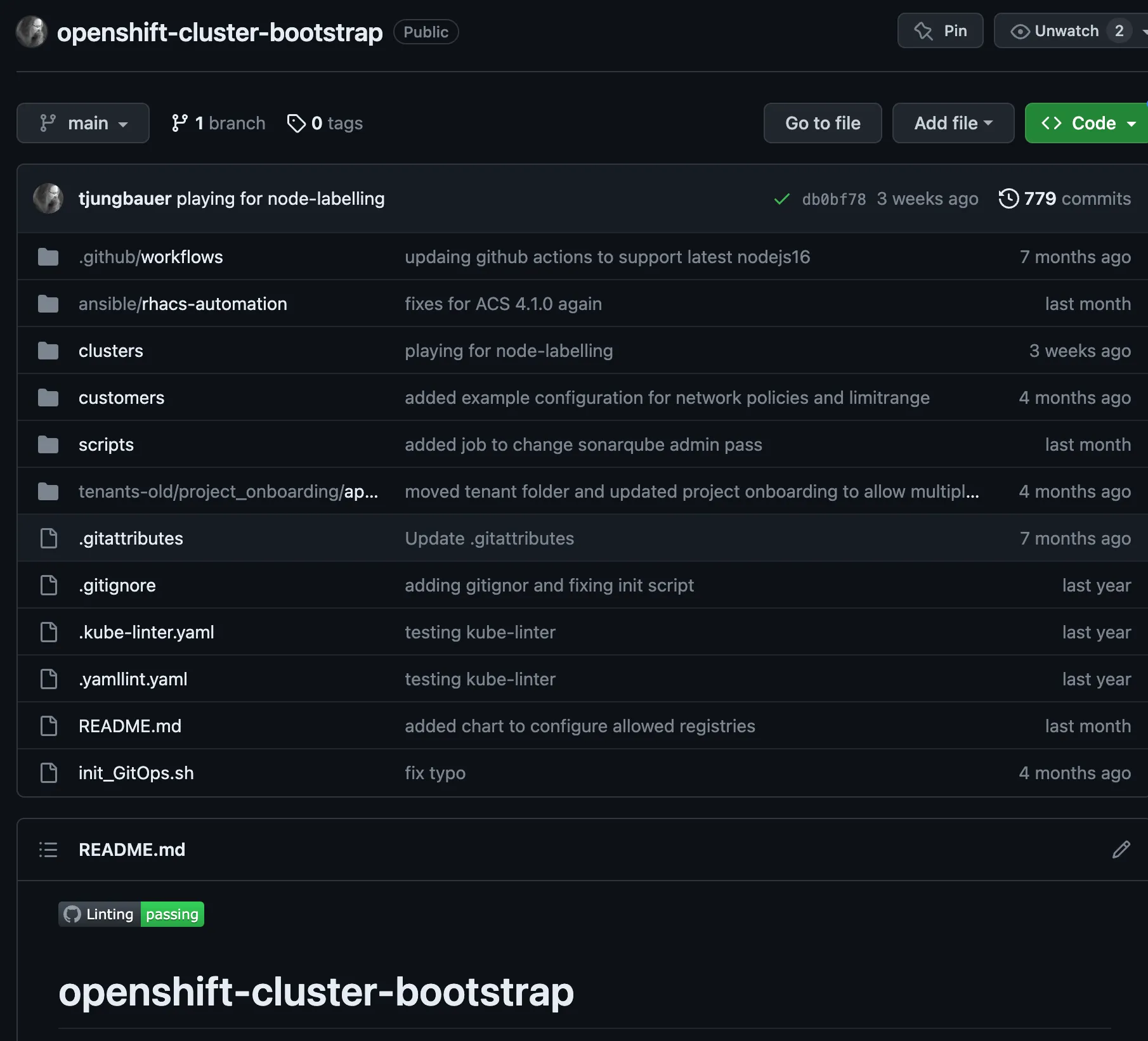1148x1041 pixels.
Task: Open the green Code dropdown
Action: tap(1086, 123)
